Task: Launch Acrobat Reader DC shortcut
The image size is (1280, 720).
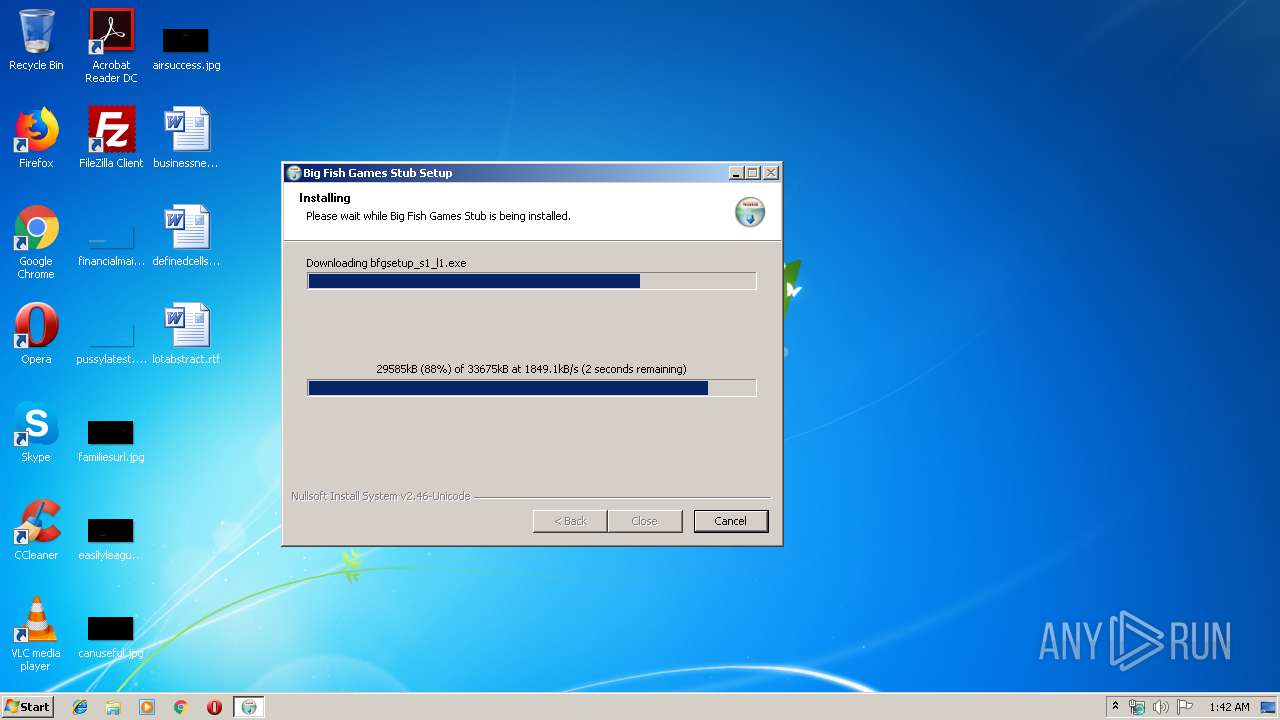Action: 111,46
